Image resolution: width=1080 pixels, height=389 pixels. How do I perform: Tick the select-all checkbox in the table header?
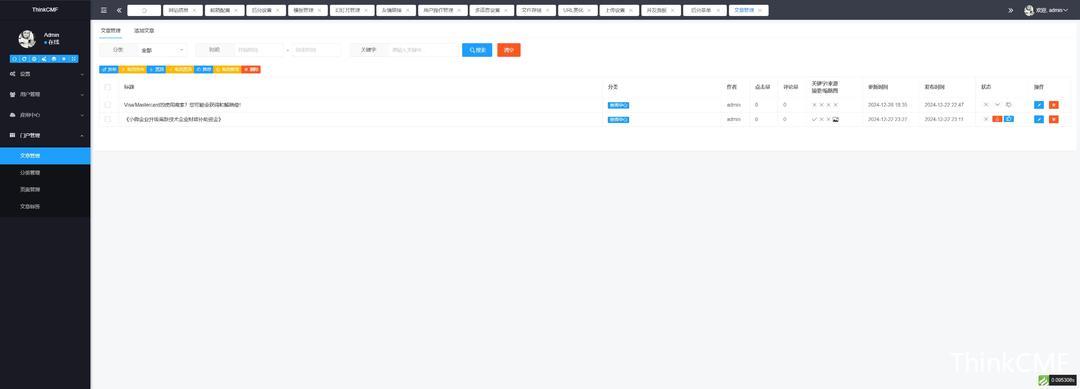[x=107, y=87]
